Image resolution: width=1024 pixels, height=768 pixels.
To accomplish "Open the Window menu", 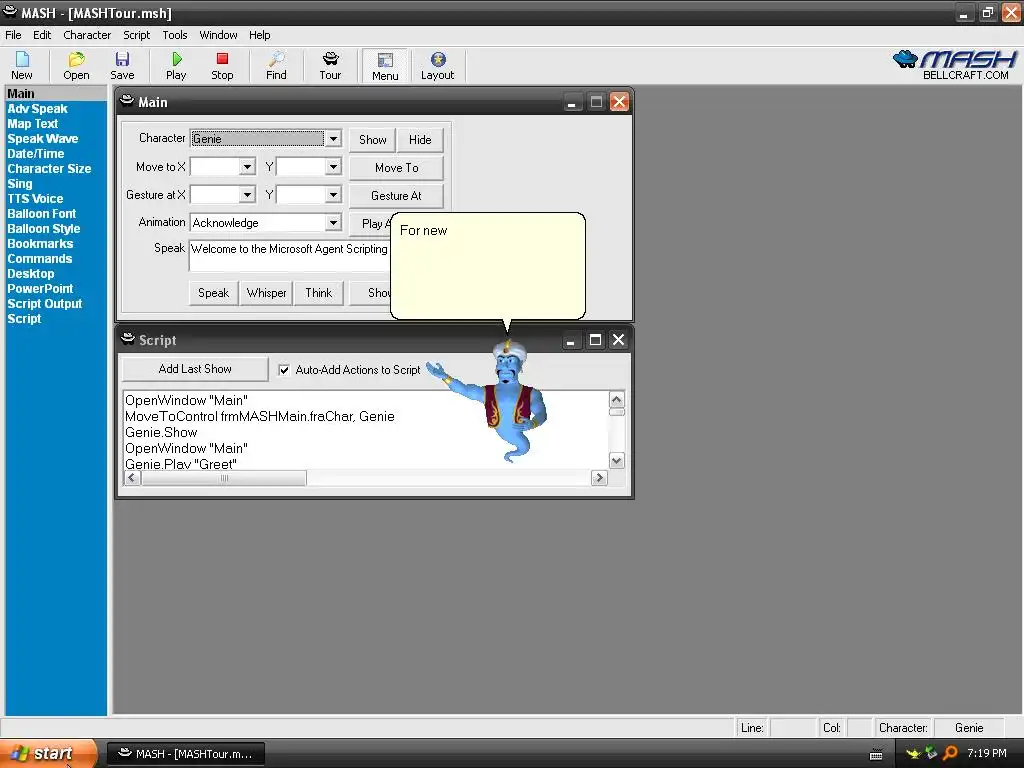I will (218, 35).
